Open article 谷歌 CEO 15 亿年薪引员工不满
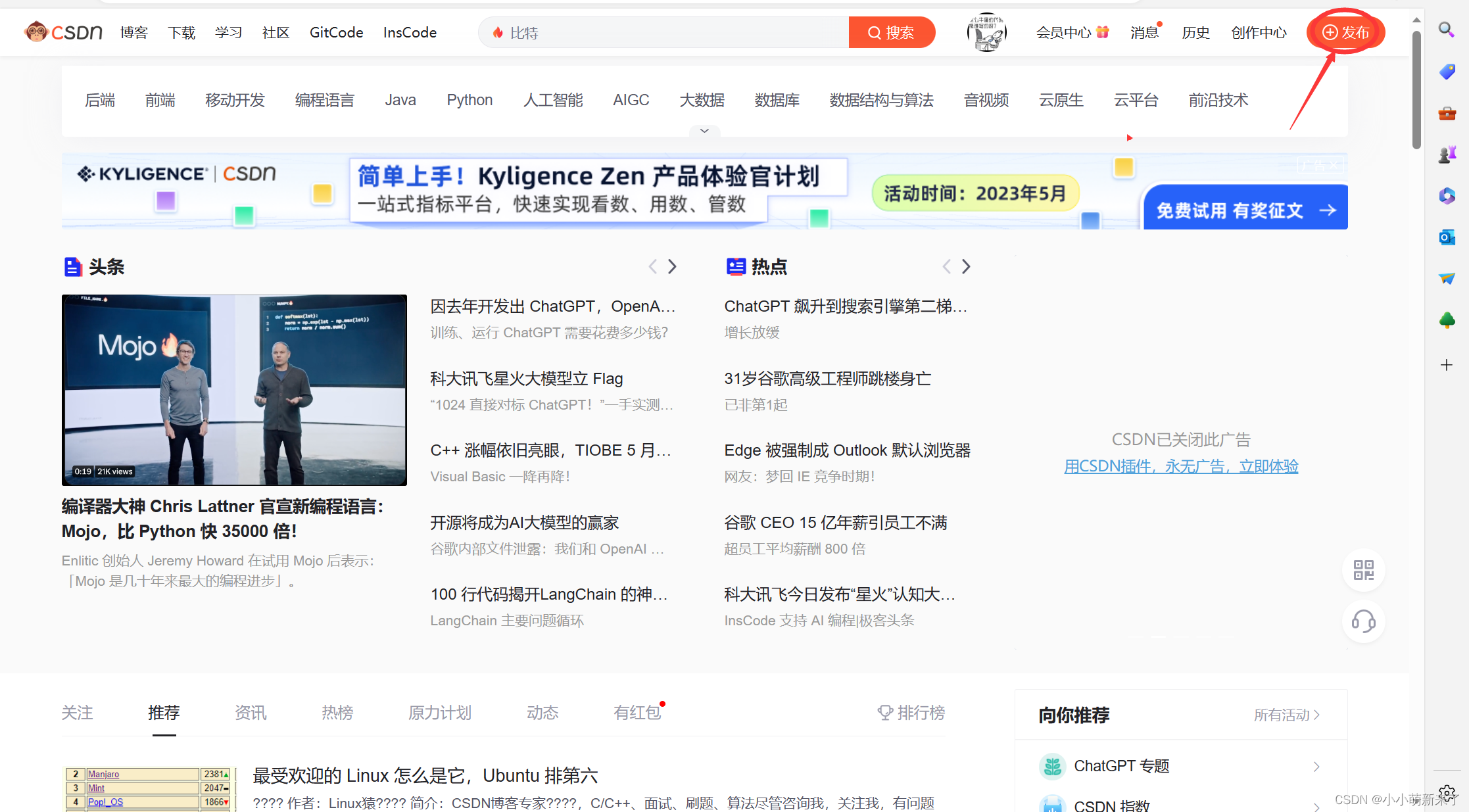 pos(835,523)
